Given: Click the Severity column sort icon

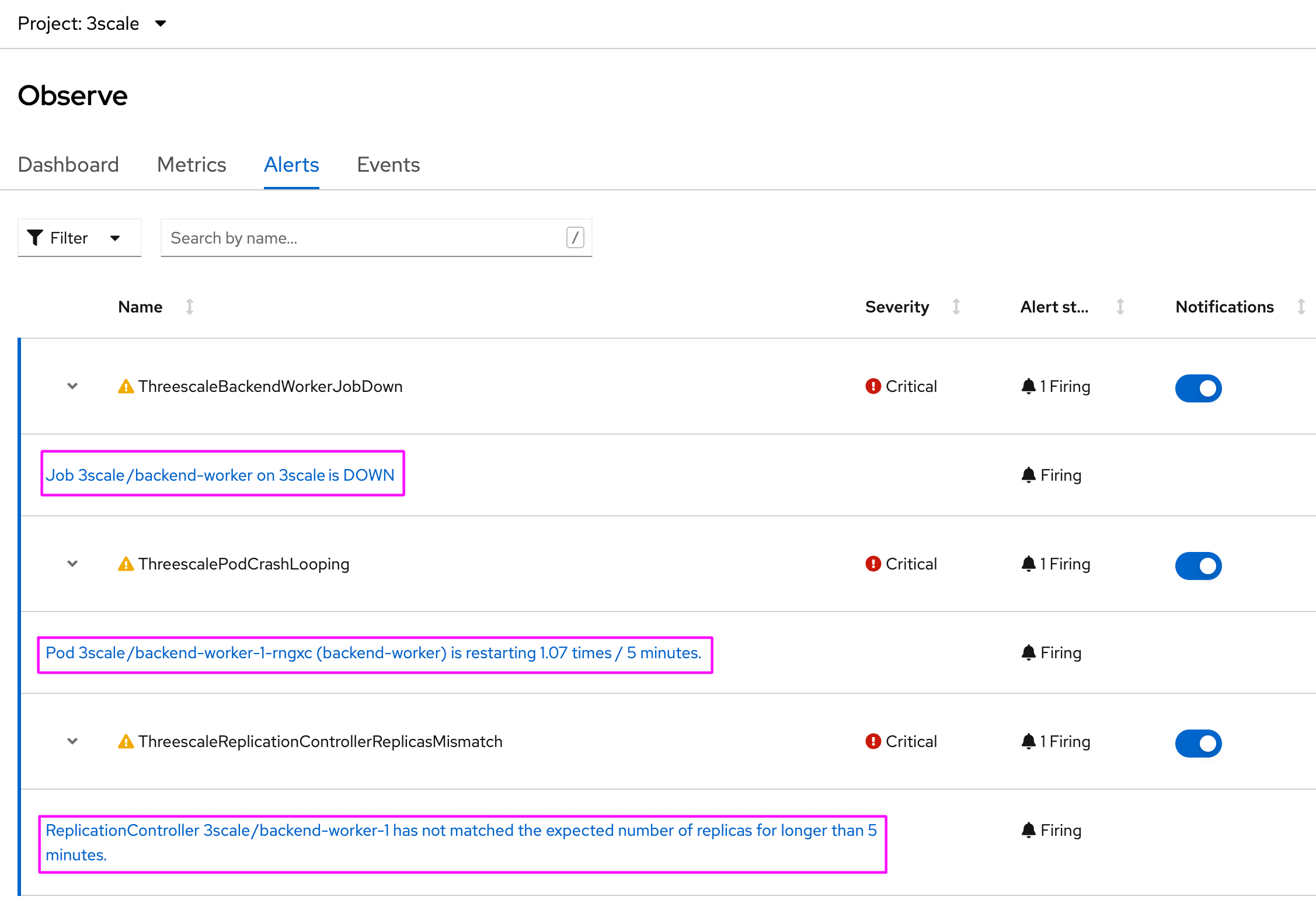Looking at the screenshot, I should click(x=956, y=307).
